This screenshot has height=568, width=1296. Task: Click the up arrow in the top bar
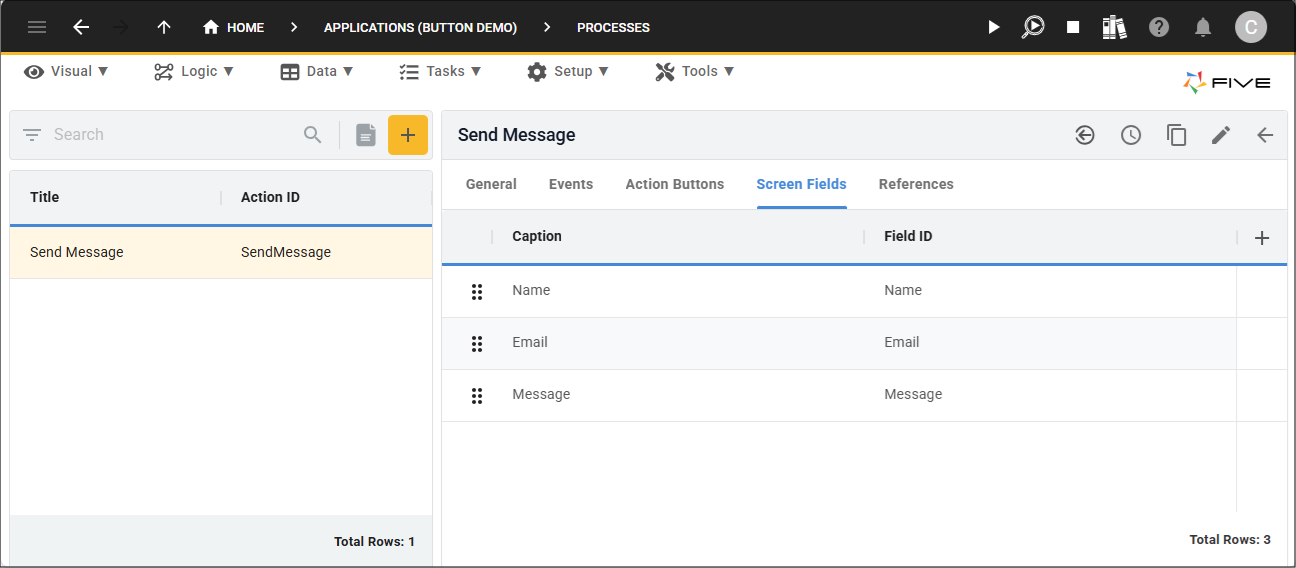[164, 27]
